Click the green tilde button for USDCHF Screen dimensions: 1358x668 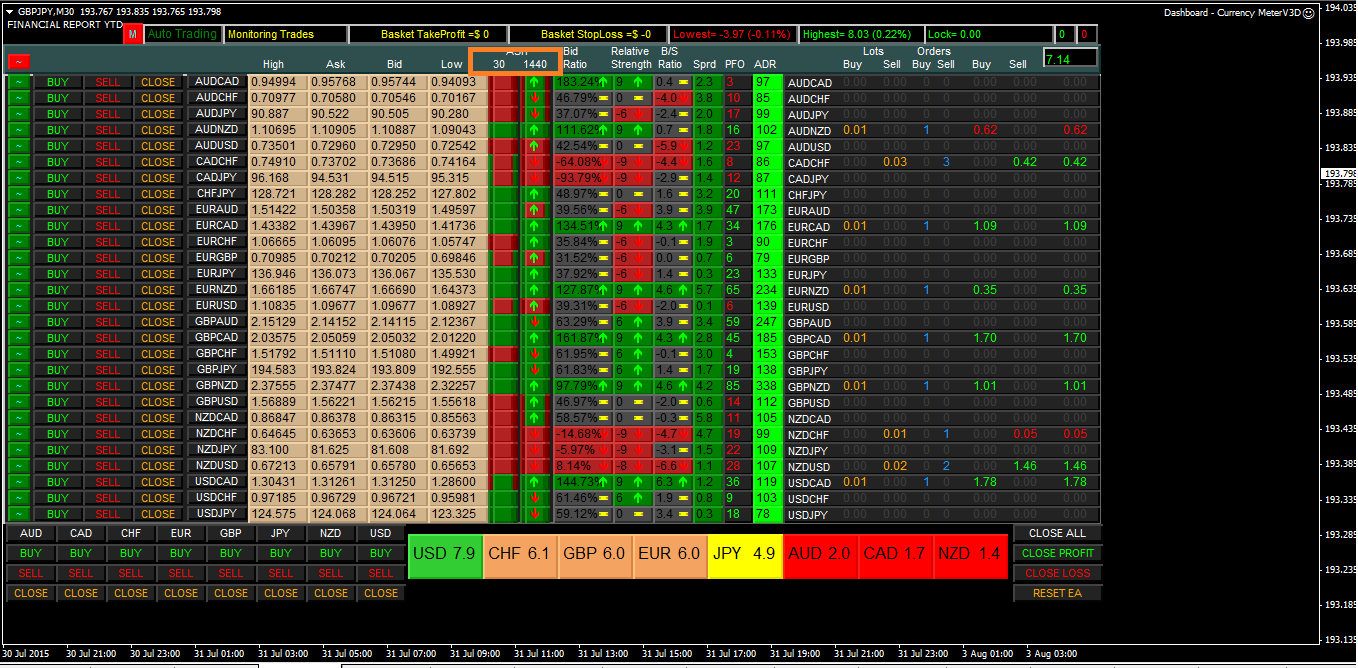[19, 498]
